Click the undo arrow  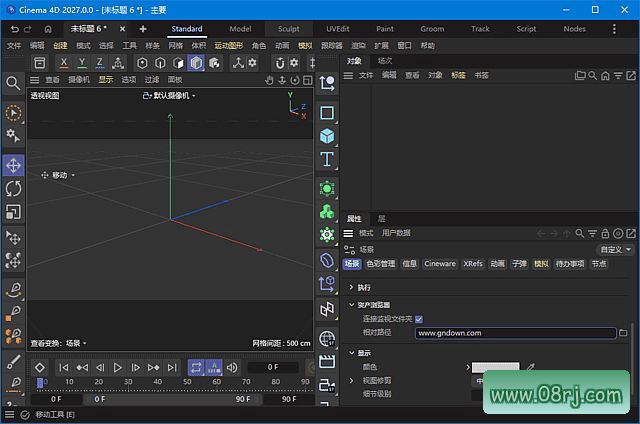tap(15, 29)
